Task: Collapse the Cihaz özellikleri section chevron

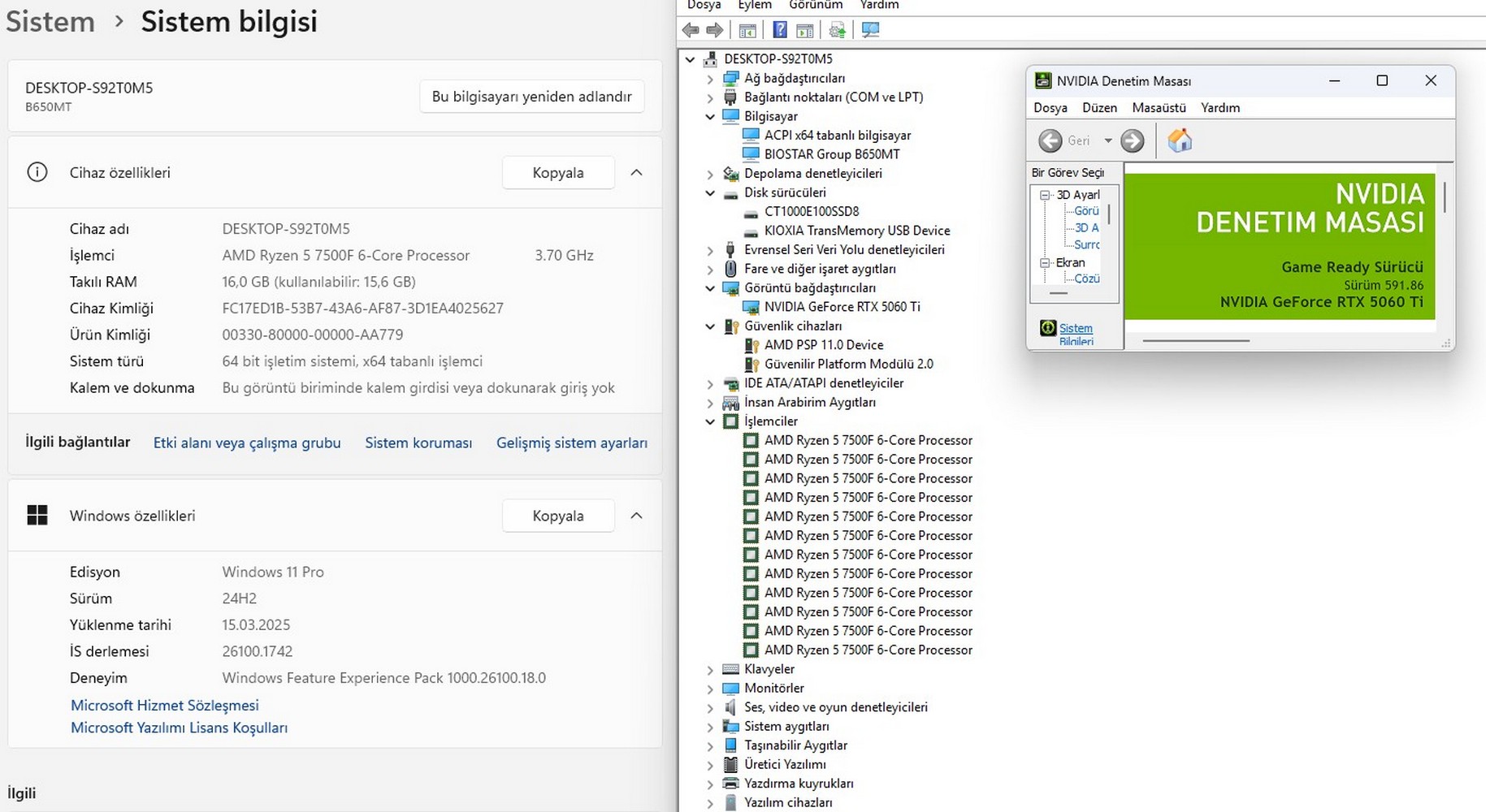Action: 636,172
